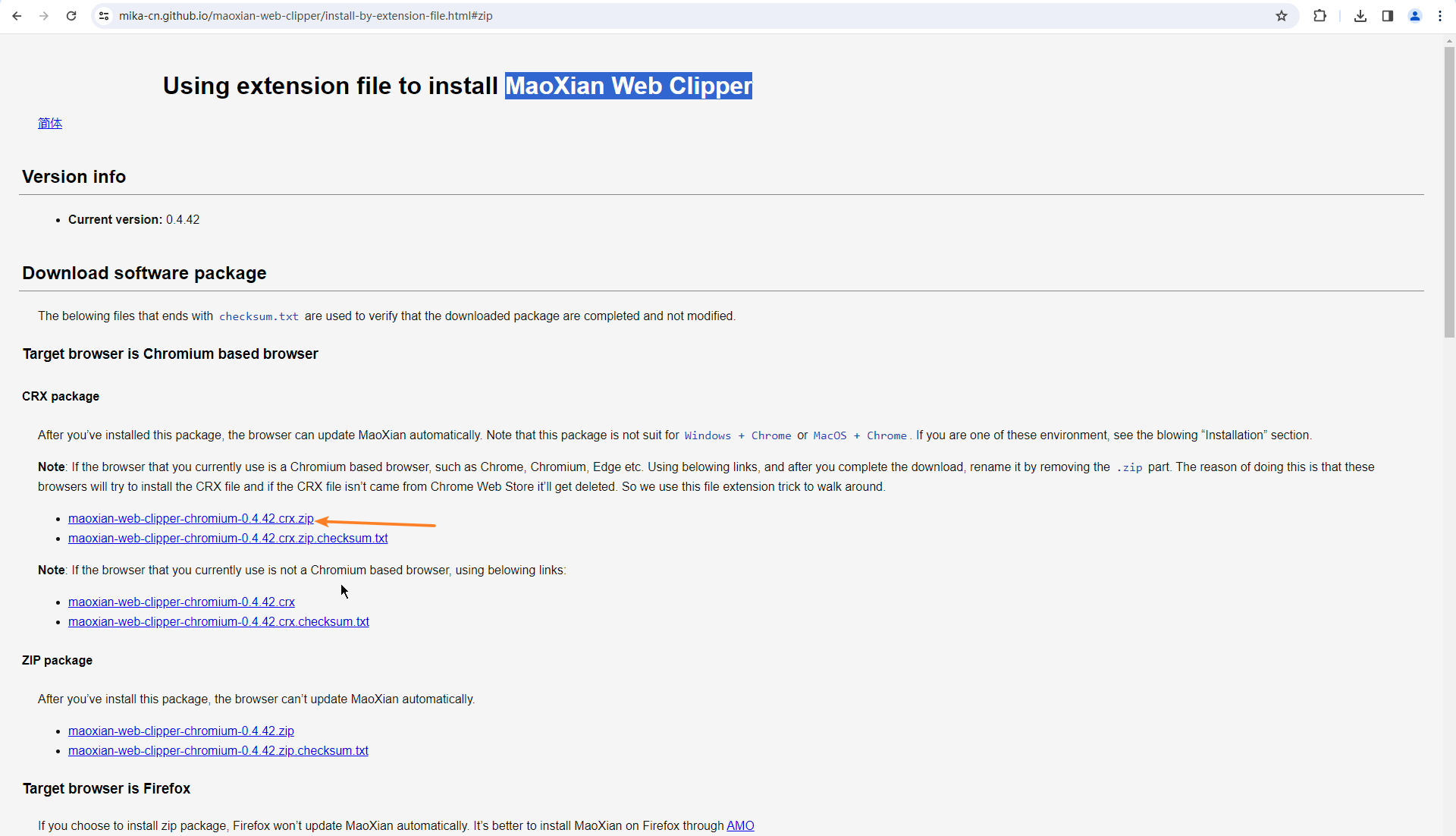Image resolution: width=1456 pixels, height=836 pixels.
Task: Download maoxian-web-clipper-chromium-0.4.42.crx file
Action: [x=181, y=602]
